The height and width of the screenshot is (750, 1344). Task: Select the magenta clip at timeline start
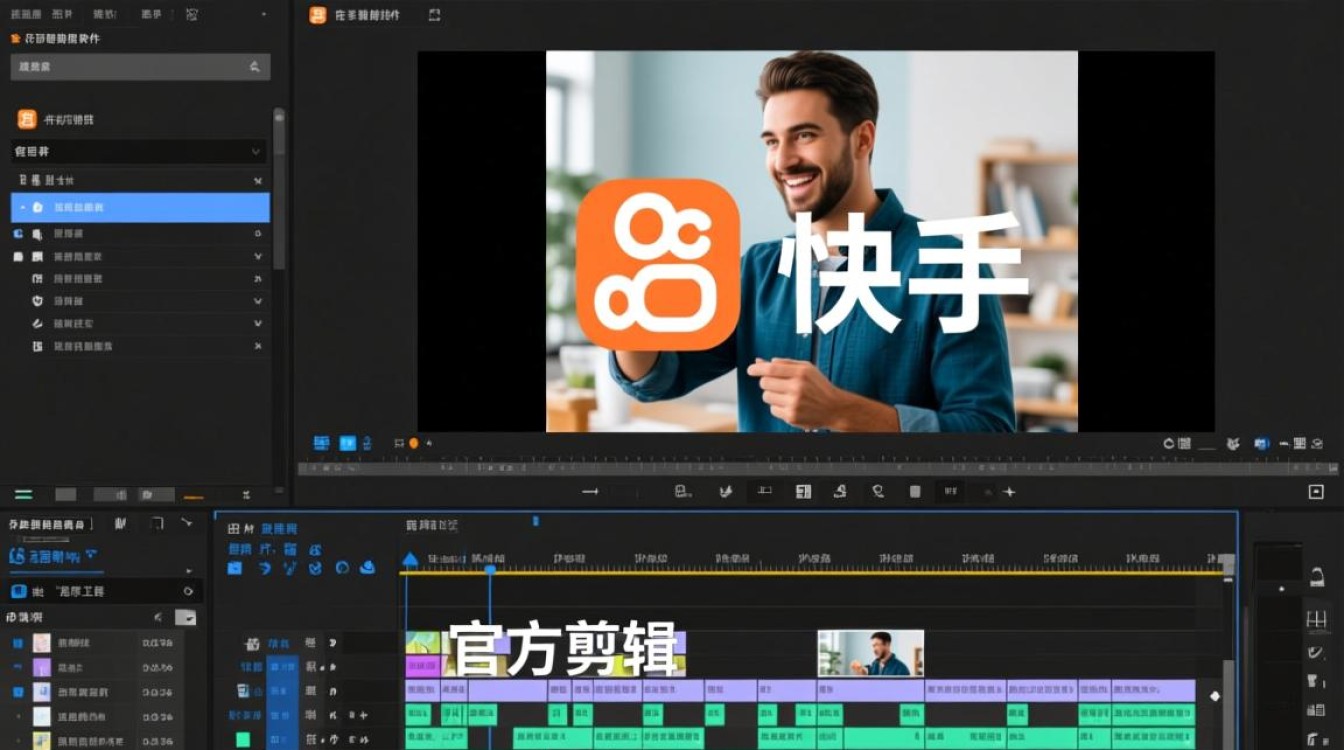click(x=423, y=666)
